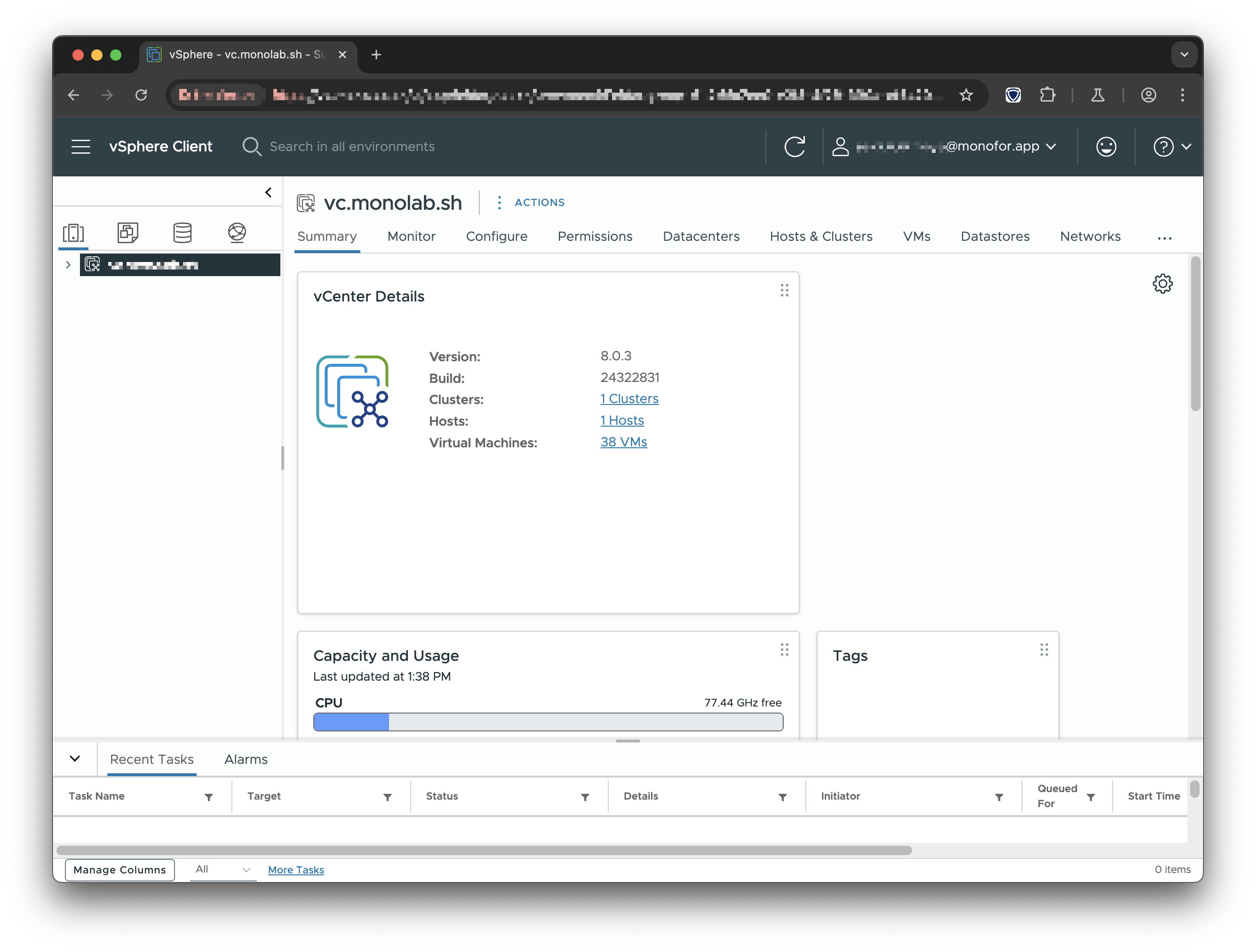Open the Alarms tab
This screenshot has height=952, width=1256.
[246, 760]
